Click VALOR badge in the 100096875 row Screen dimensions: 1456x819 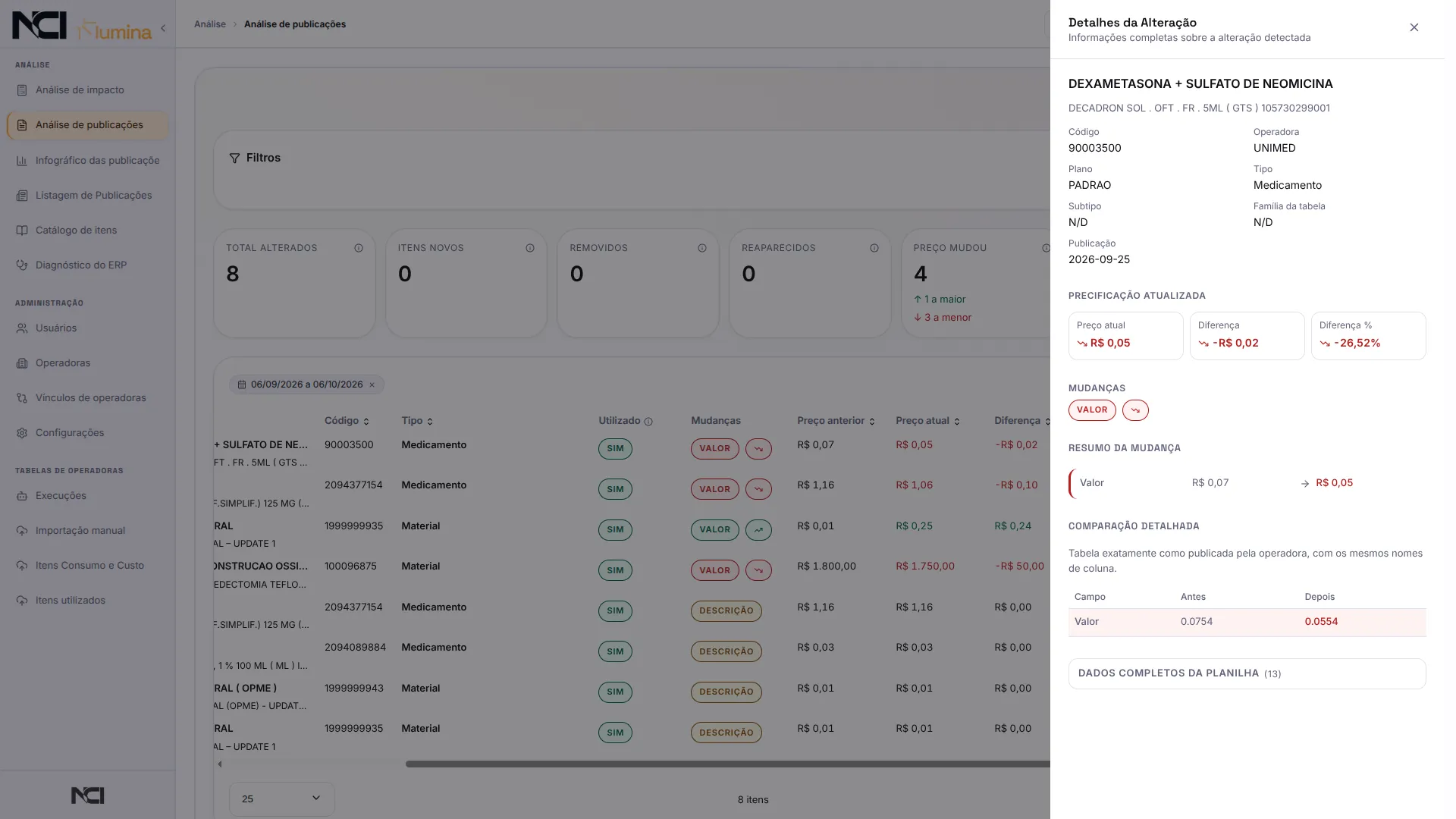tap(714, 570)
